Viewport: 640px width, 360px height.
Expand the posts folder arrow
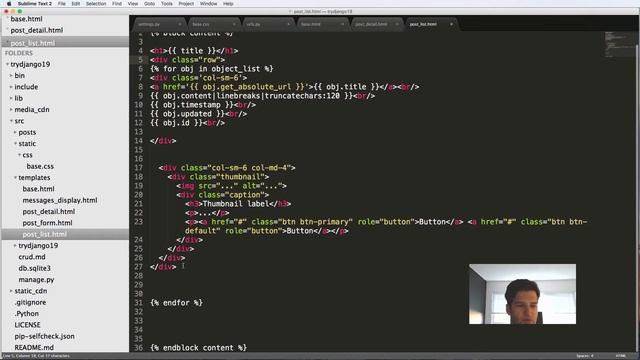click(x=15, y=132)
